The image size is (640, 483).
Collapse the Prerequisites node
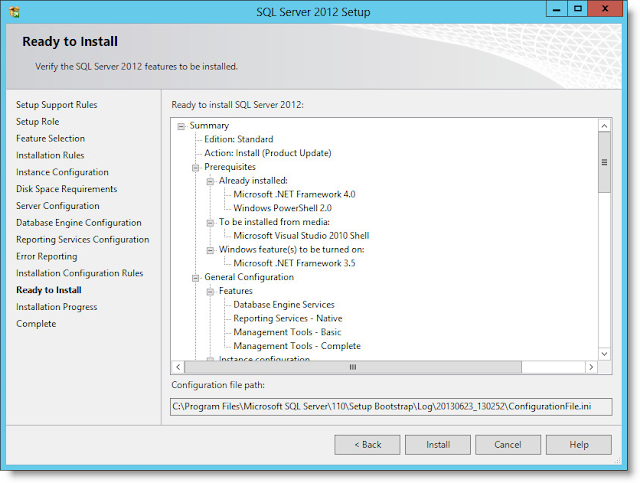coord(196,167)
